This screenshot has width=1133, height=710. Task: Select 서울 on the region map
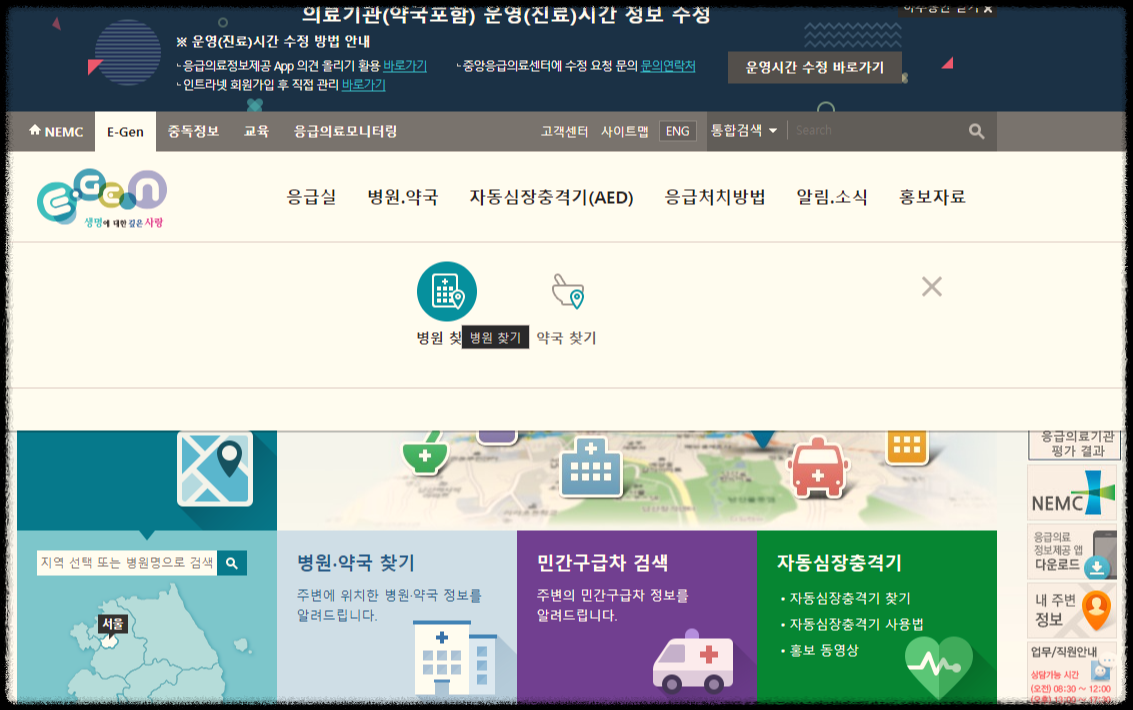tap(113, 624)
